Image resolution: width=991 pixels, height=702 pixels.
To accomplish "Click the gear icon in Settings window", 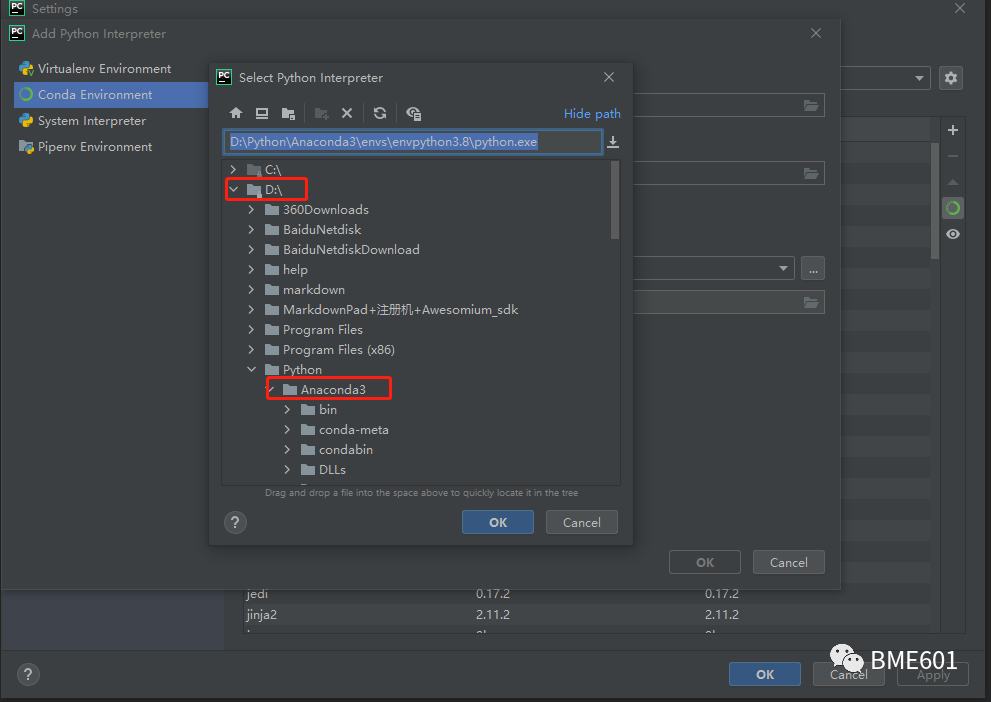I will tap(951, 78).
